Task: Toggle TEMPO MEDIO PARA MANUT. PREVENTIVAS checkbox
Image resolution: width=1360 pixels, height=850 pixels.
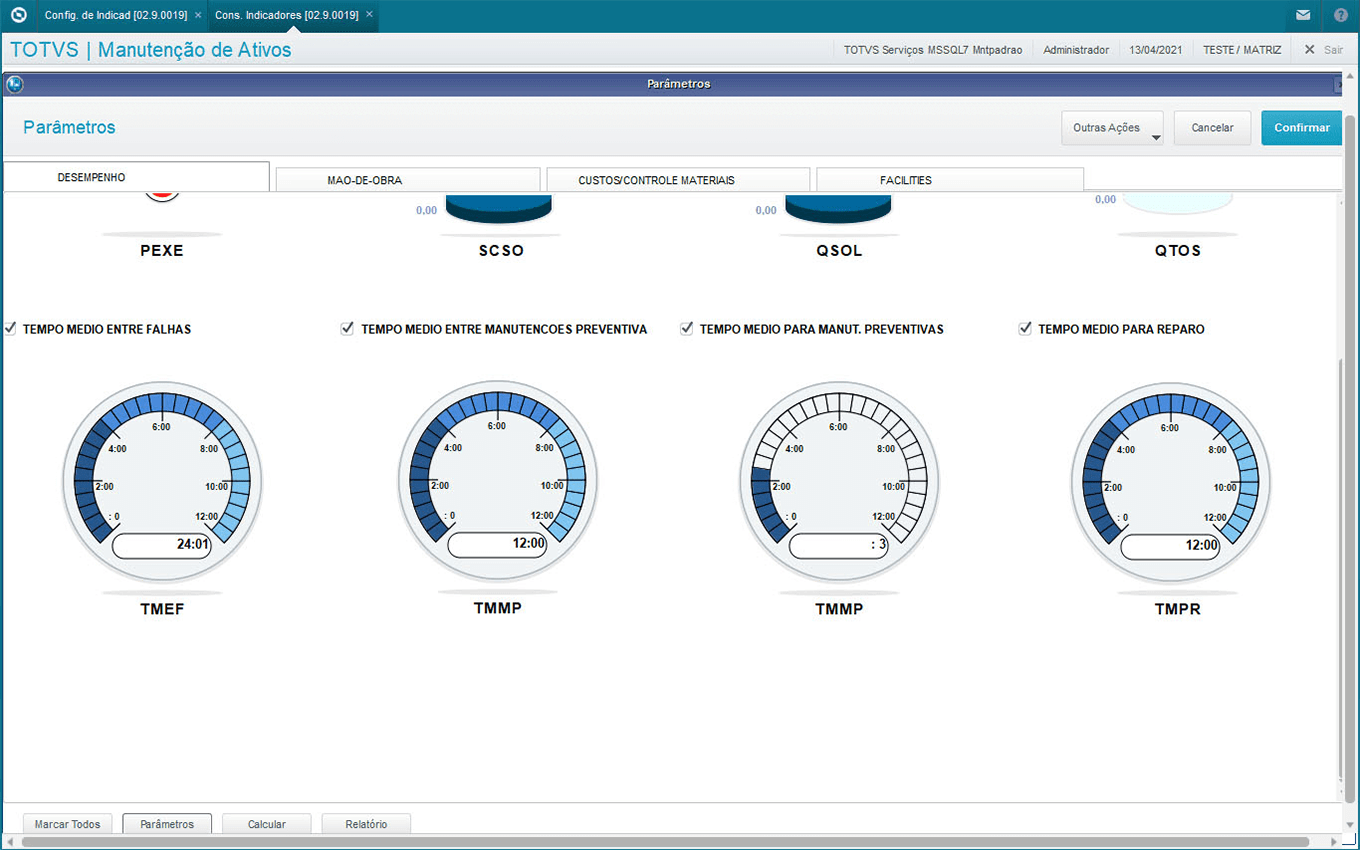Action: coord(687,328)
